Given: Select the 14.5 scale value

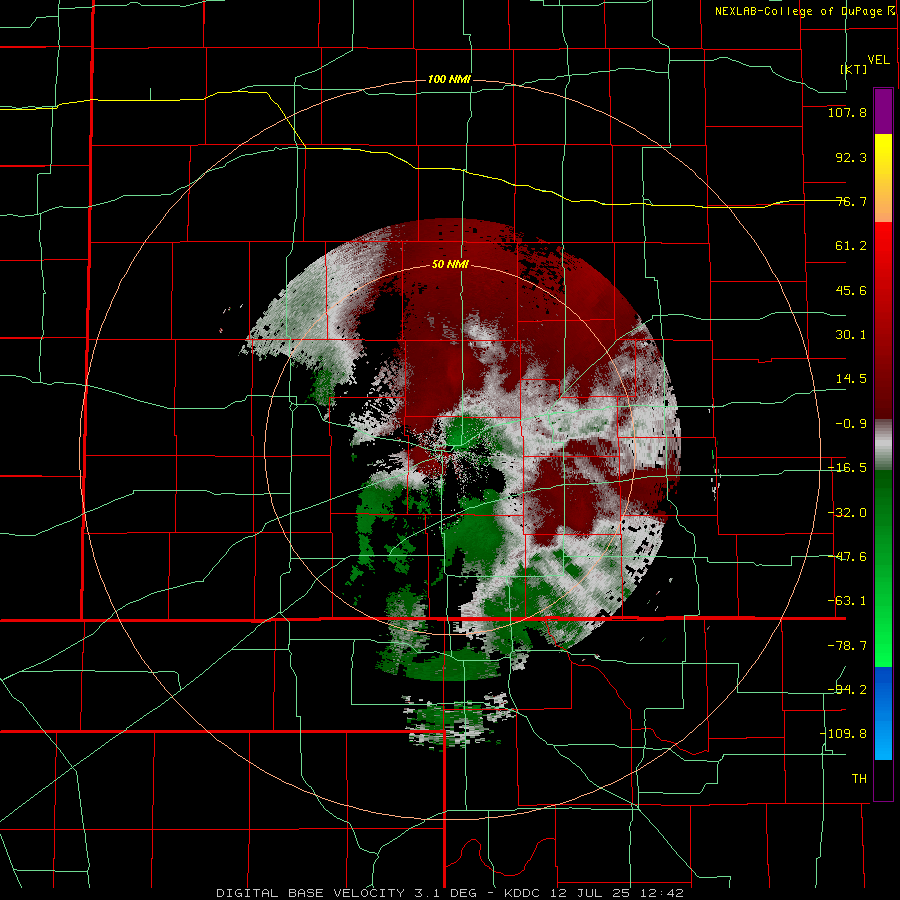Looking at the screenshot, I should (851, 379).
